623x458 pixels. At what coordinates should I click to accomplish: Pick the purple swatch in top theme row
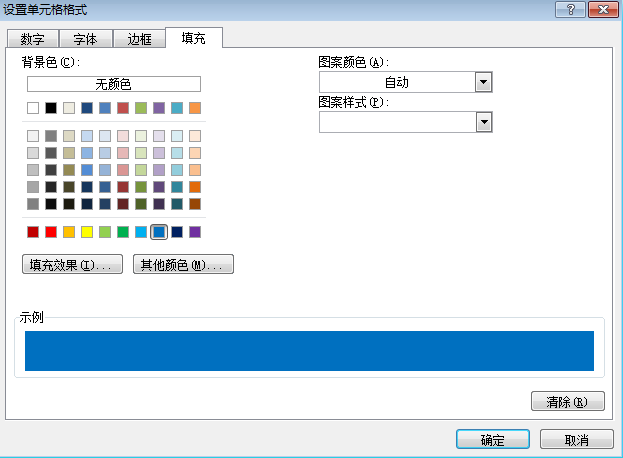tap(159, 108)
